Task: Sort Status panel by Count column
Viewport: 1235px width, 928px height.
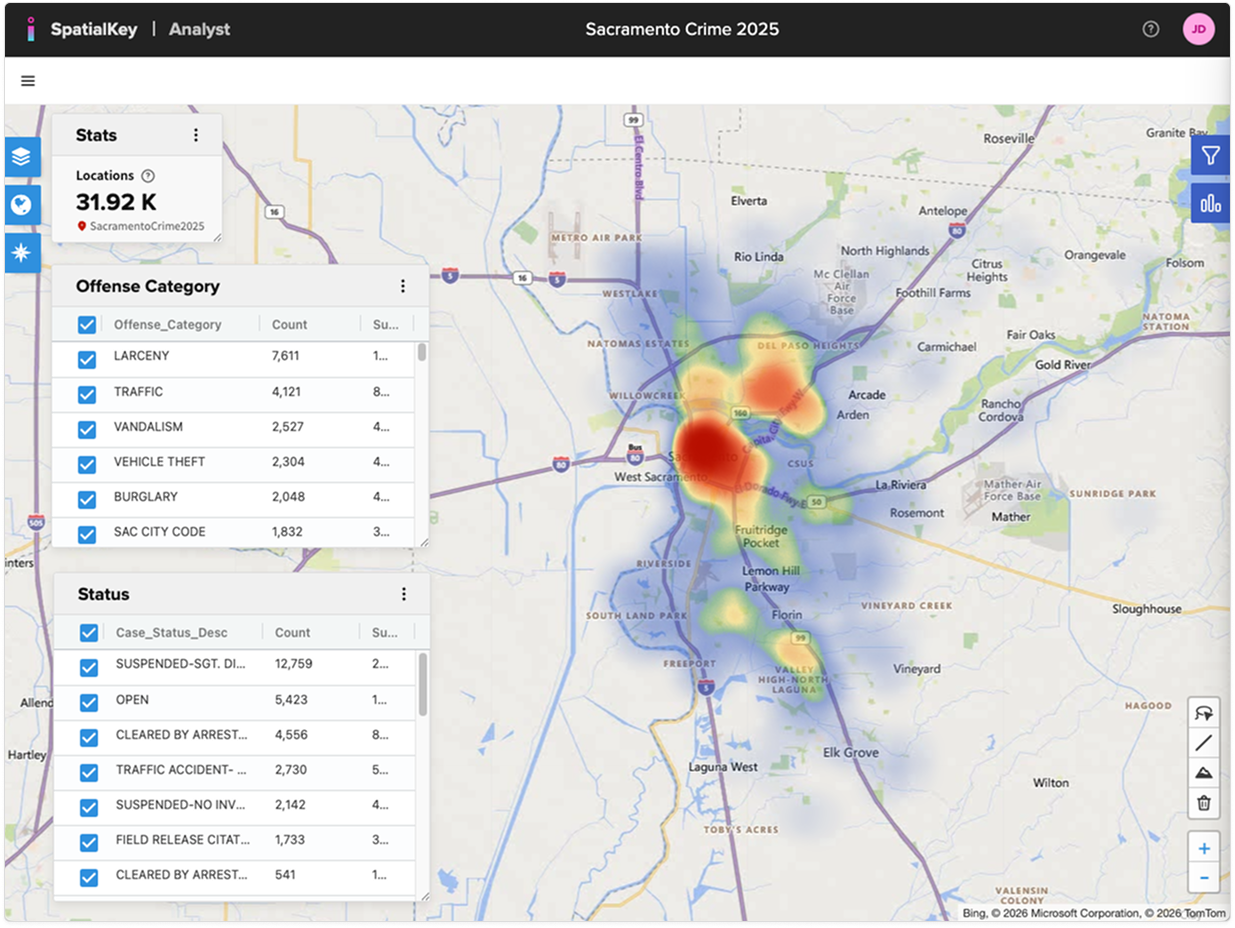Action: [293, 632]
